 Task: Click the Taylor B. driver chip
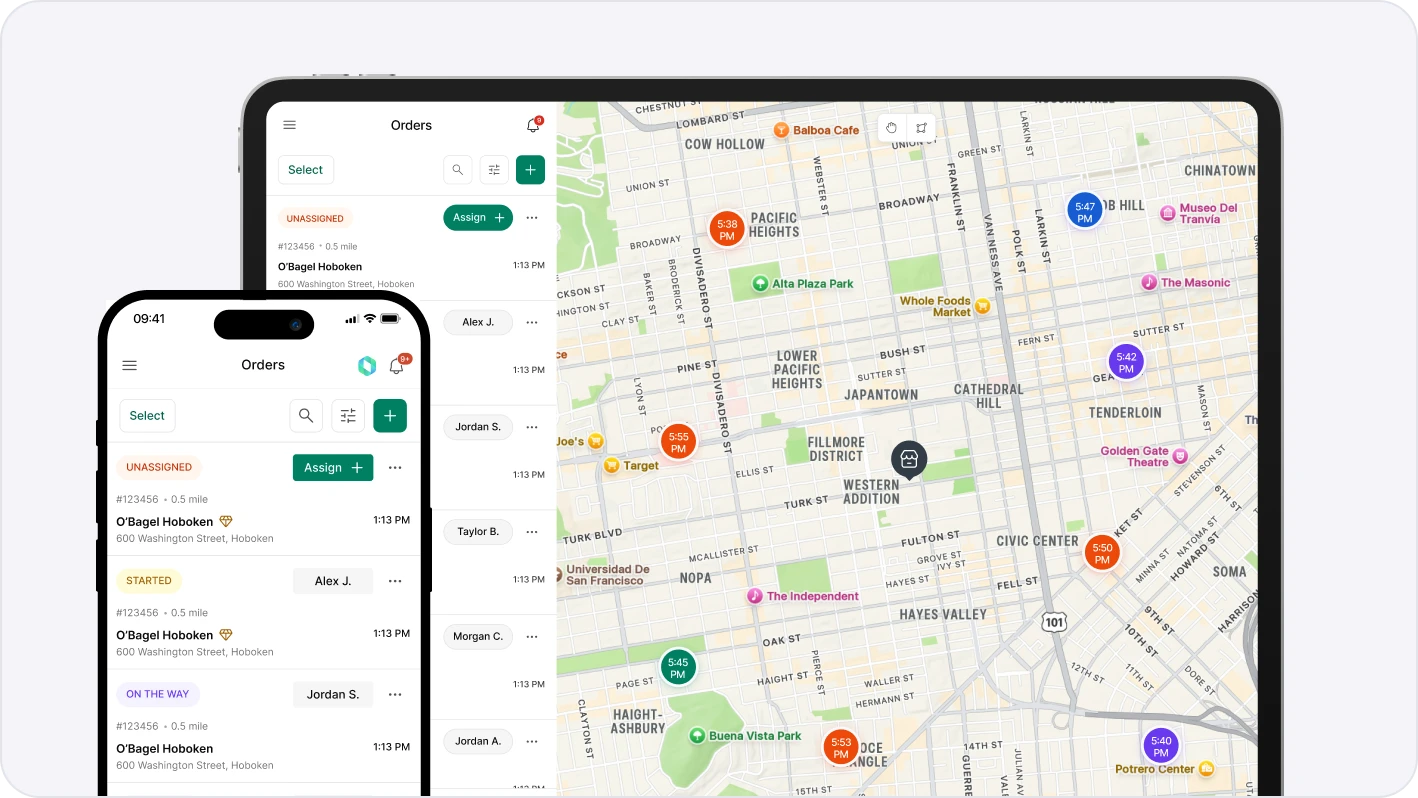[x=478, y=532]
